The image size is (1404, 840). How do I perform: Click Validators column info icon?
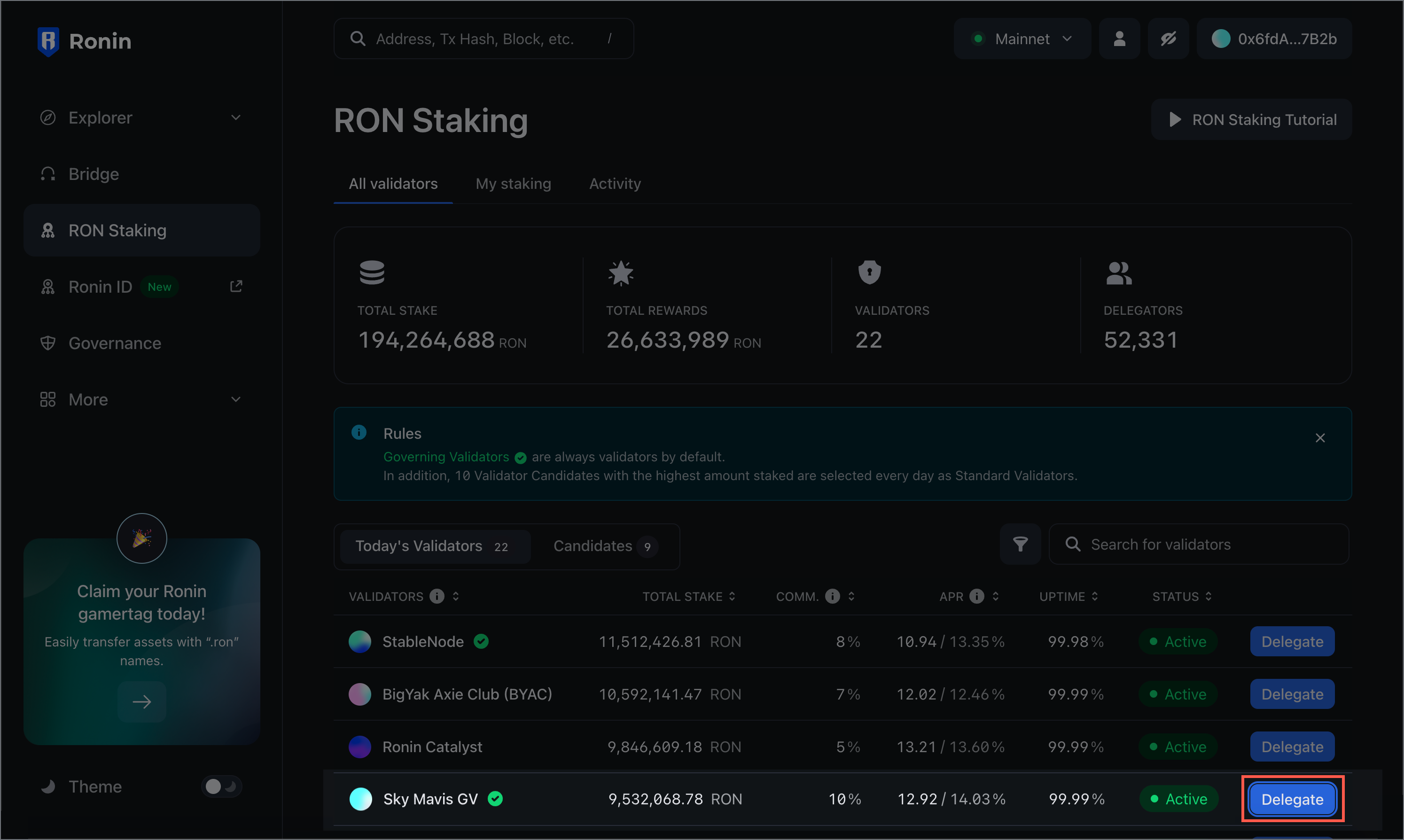coord(437,596)
